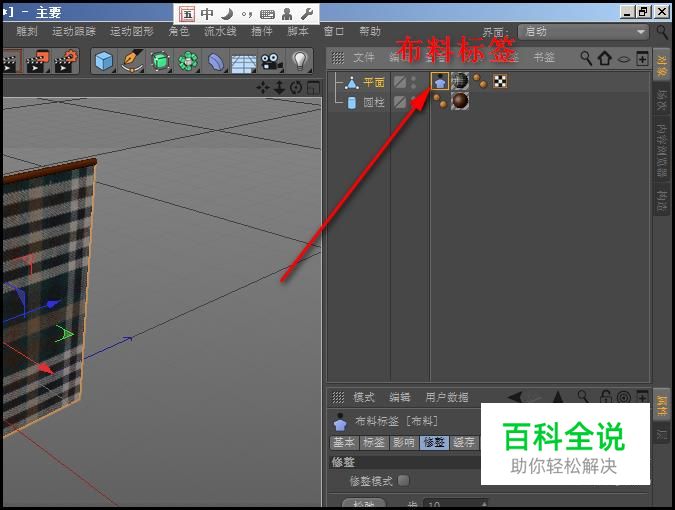Click the search icon beside the layout dropdown
Screen dimensions: 675x510
pos(663,32)
